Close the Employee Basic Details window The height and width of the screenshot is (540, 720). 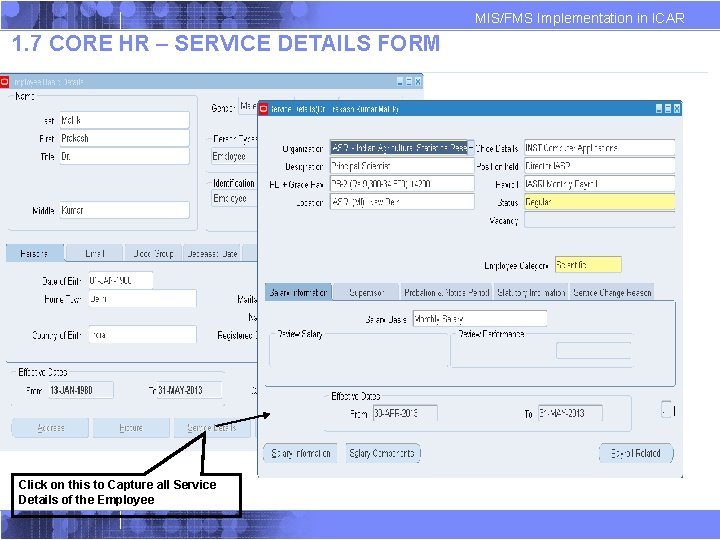pos(417,81)
